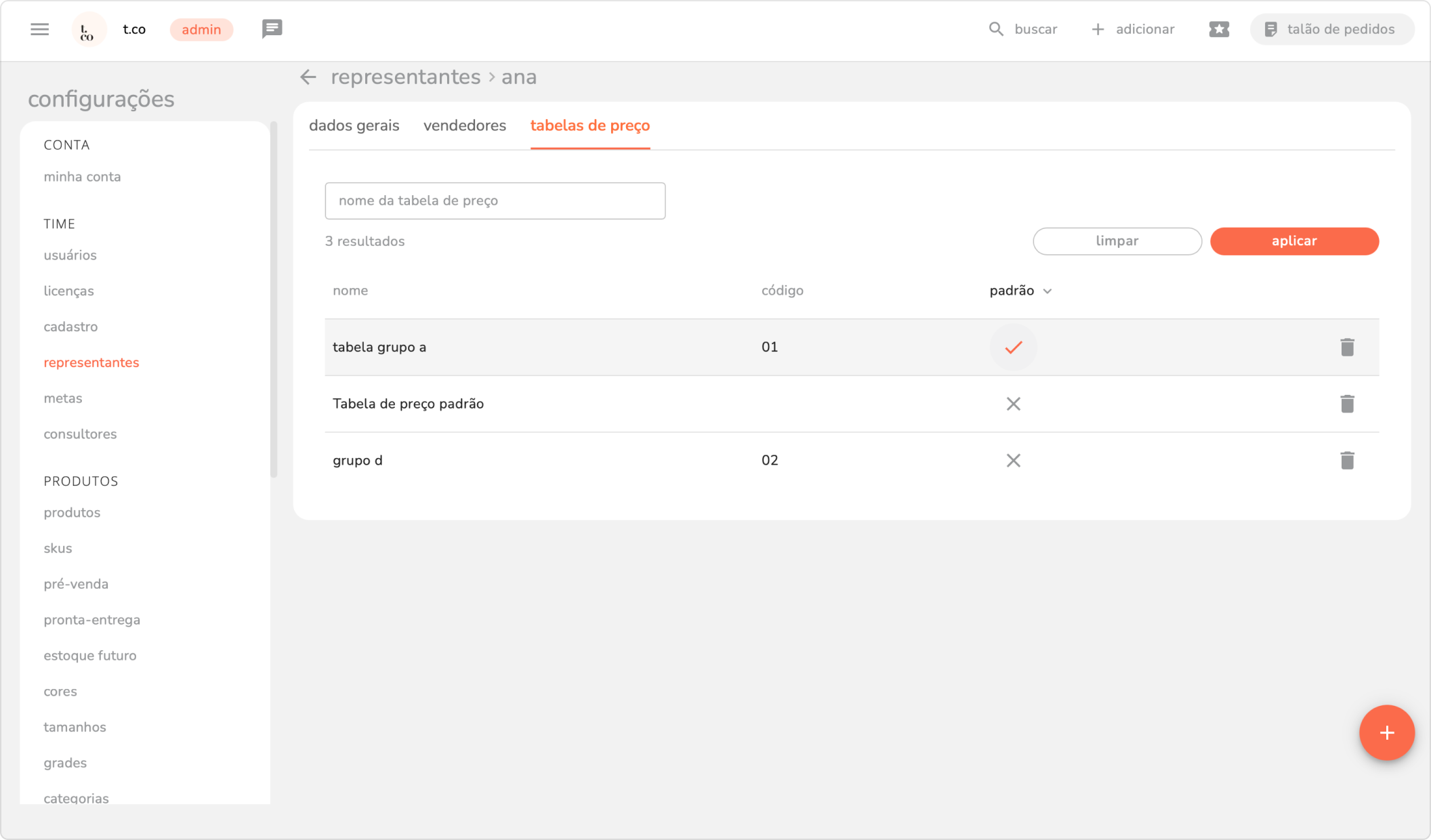The image size is (1431, 840).
Task: Switch to the dados gerais tab
Action: tap(354, 125)
